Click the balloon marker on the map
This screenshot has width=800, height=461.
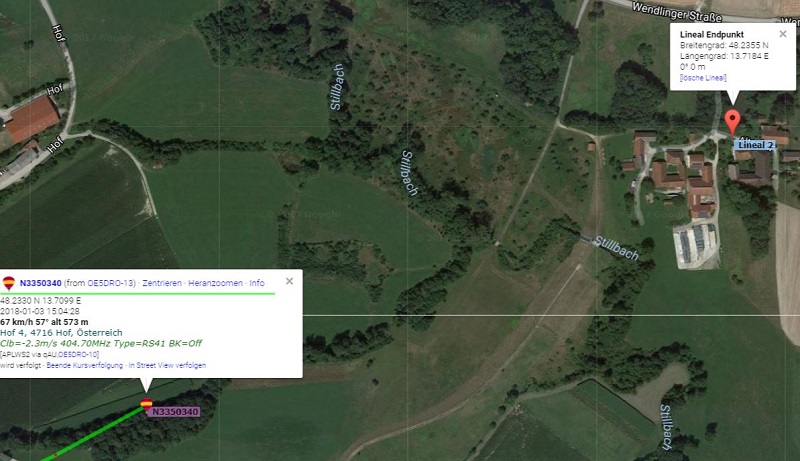(146, 404)
